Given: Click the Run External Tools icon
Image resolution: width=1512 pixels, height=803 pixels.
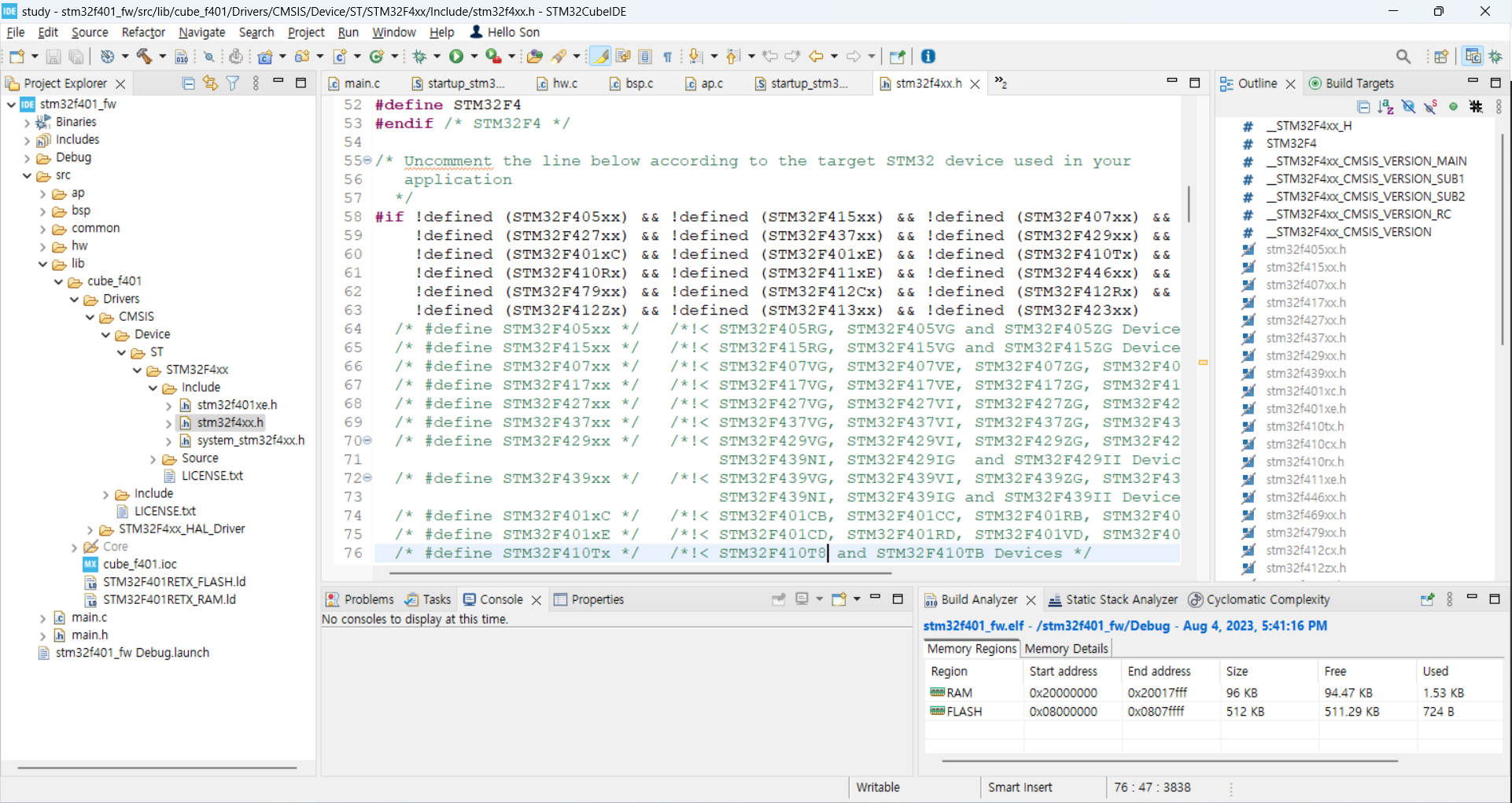Looking at the screenshot, I should click(493, 56).
